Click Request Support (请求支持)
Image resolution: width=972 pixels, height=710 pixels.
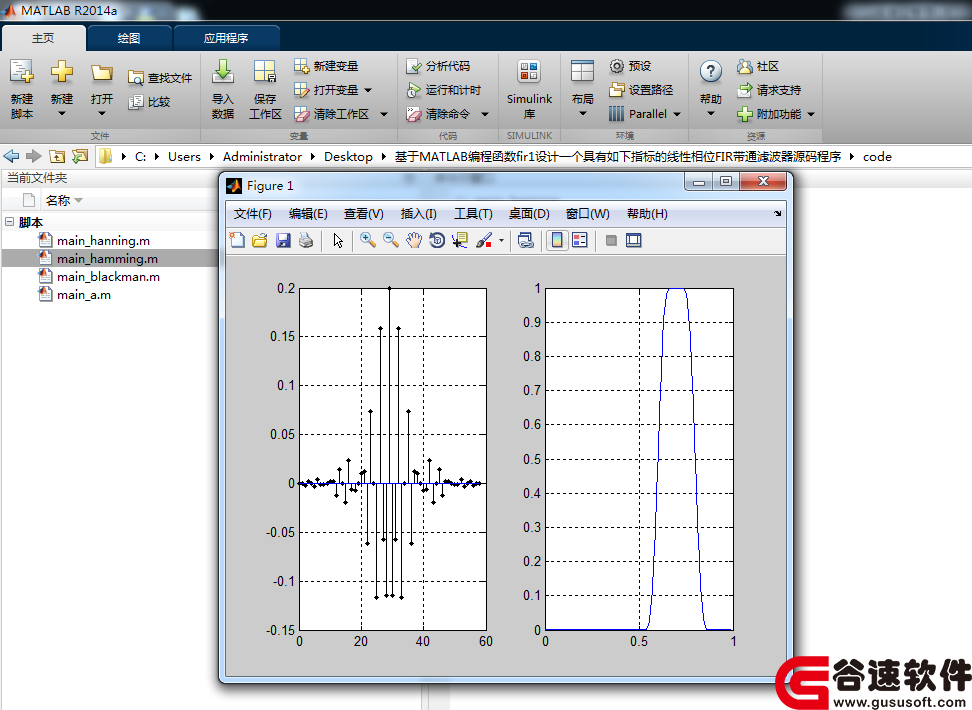[769, 91]
